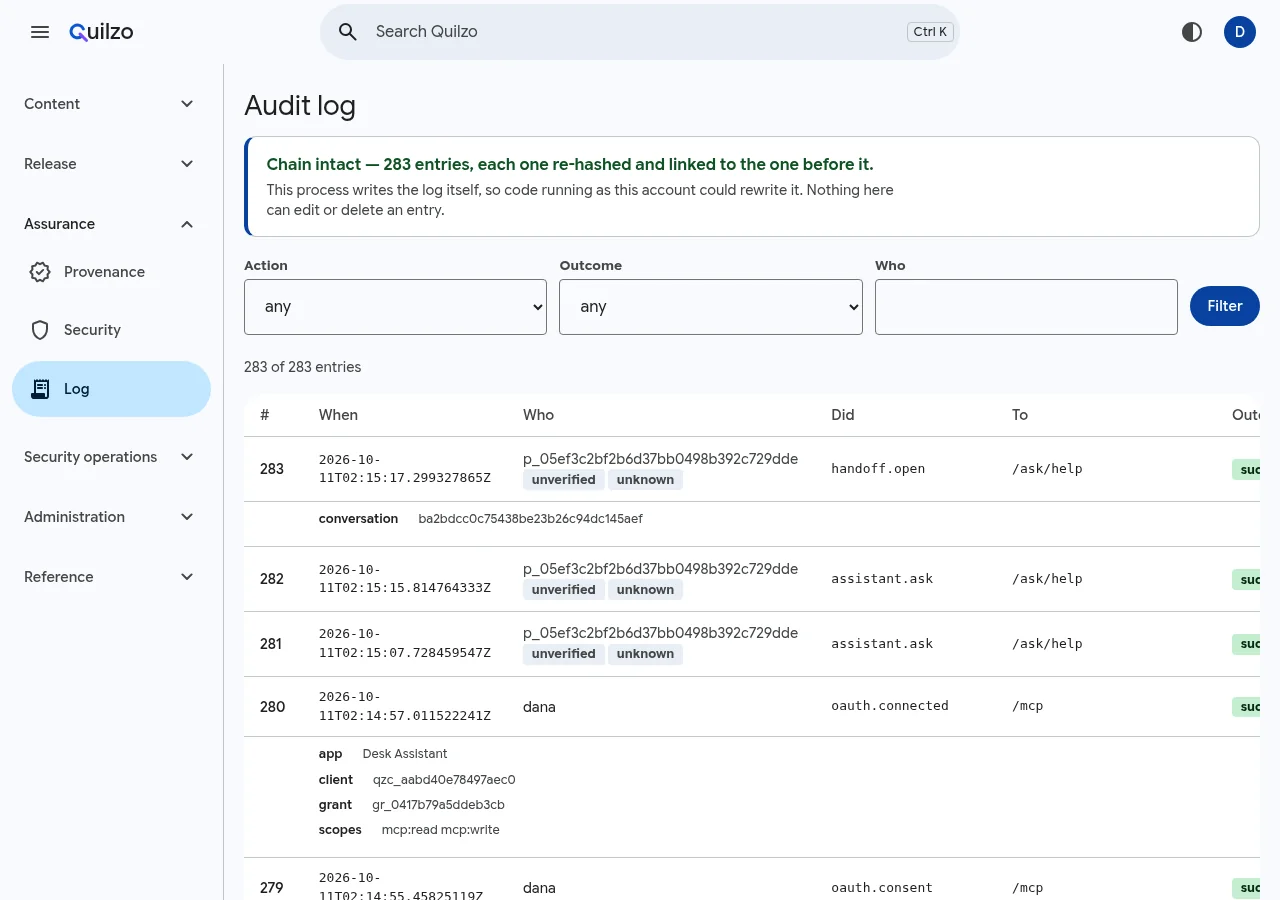Open the user avatar D menu
1280x900 pixels.
coord(1240,32)
